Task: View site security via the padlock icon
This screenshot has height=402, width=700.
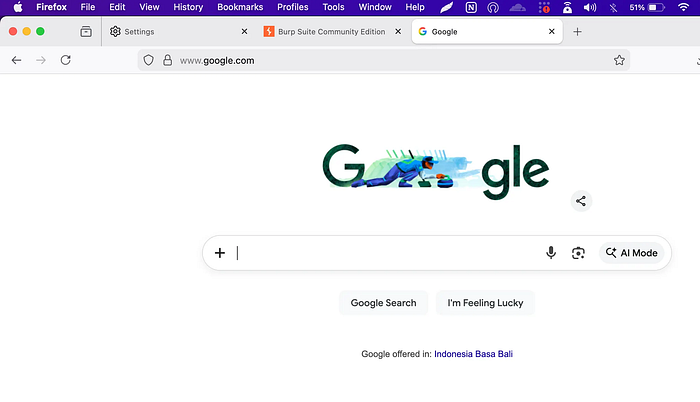Action: 167,60
